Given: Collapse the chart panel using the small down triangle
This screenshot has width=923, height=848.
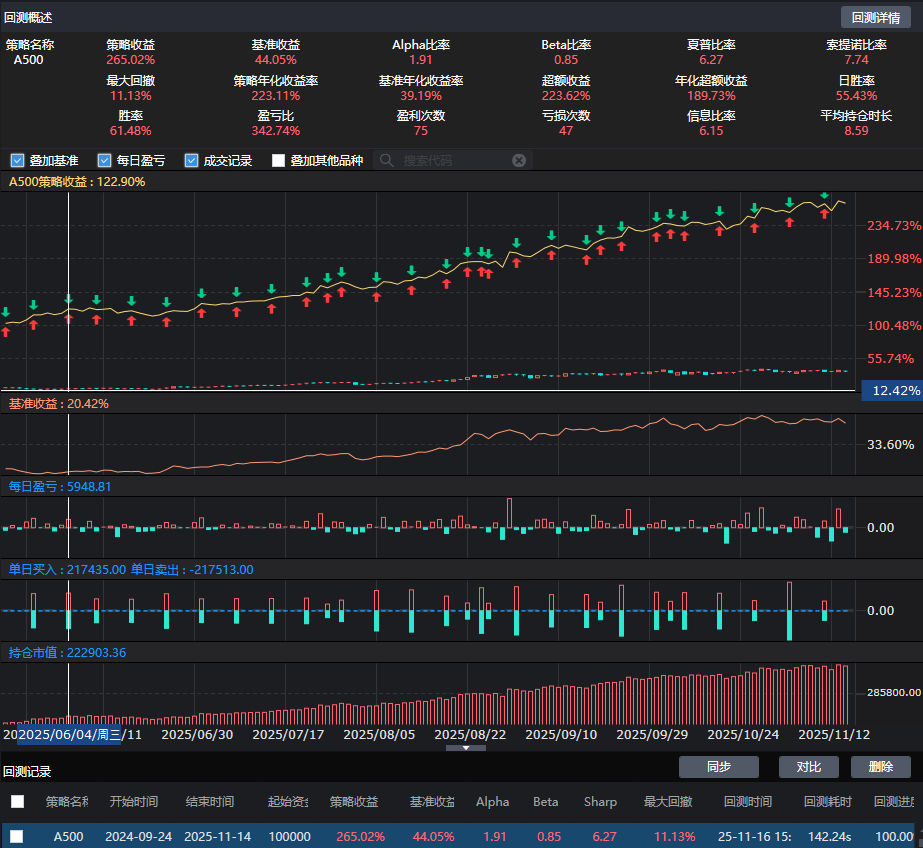Looking at the screenshot, I should [466, 748].
